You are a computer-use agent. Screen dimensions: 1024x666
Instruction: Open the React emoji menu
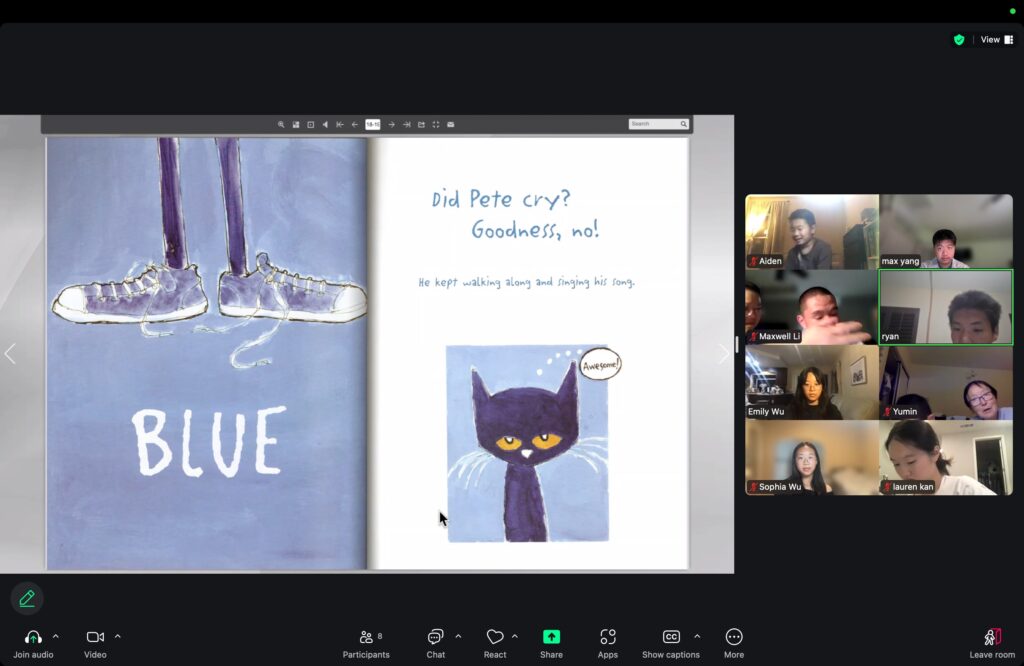[494, 637]
